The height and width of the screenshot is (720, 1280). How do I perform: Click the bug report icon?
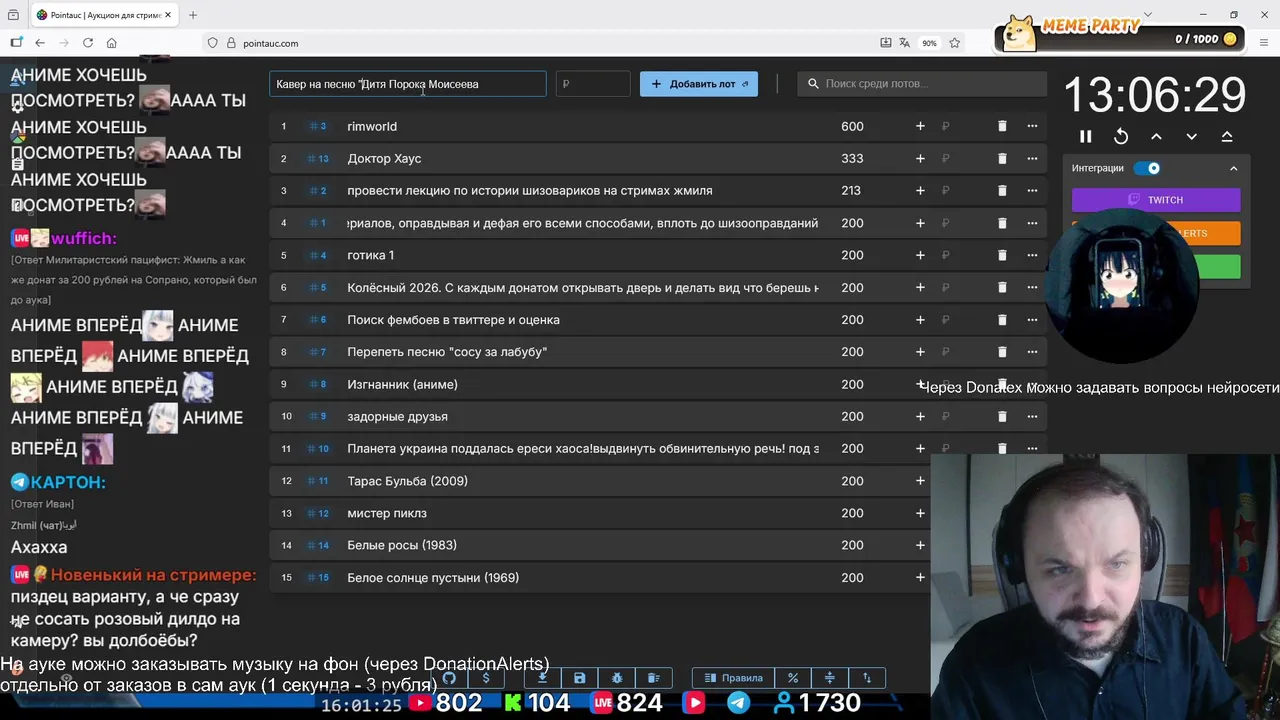[616, 678]
